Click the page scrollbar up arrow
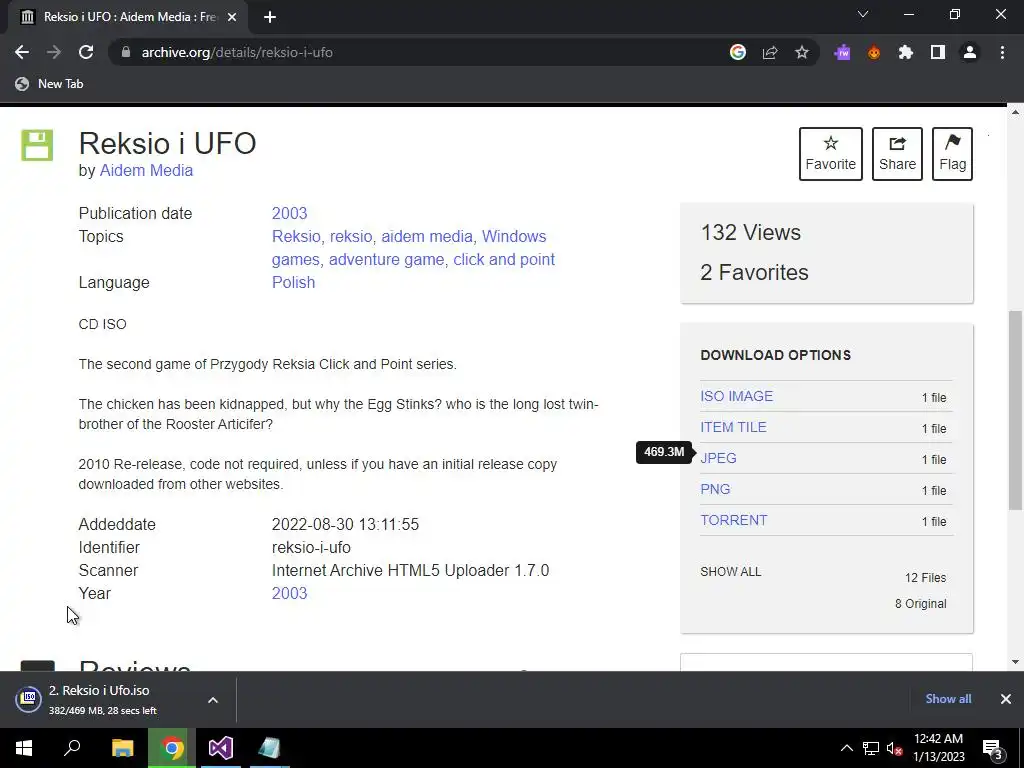The height and width of the screenshot is (768, 1024). pos(1015,113)
